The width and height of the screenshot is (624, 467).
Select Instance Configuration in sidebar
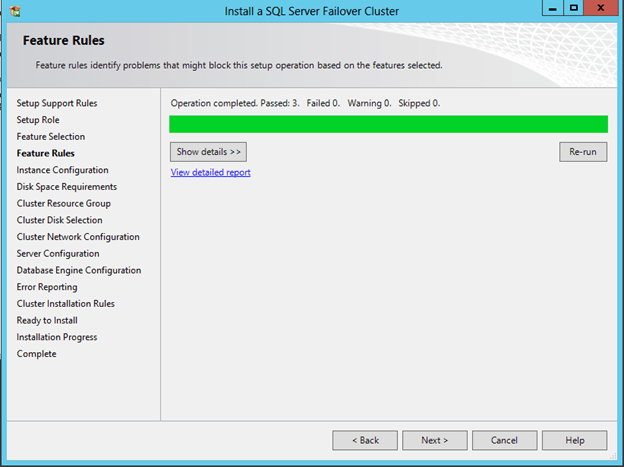(63, 170)
